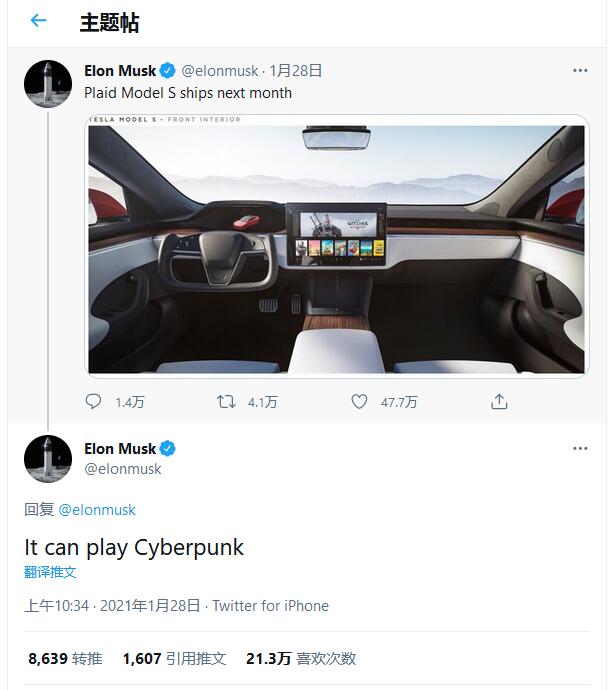The image size is (611, 690).
Task: Click the 翻译推文 translate link
Action: pyautogui.click(x=50, y=573)
